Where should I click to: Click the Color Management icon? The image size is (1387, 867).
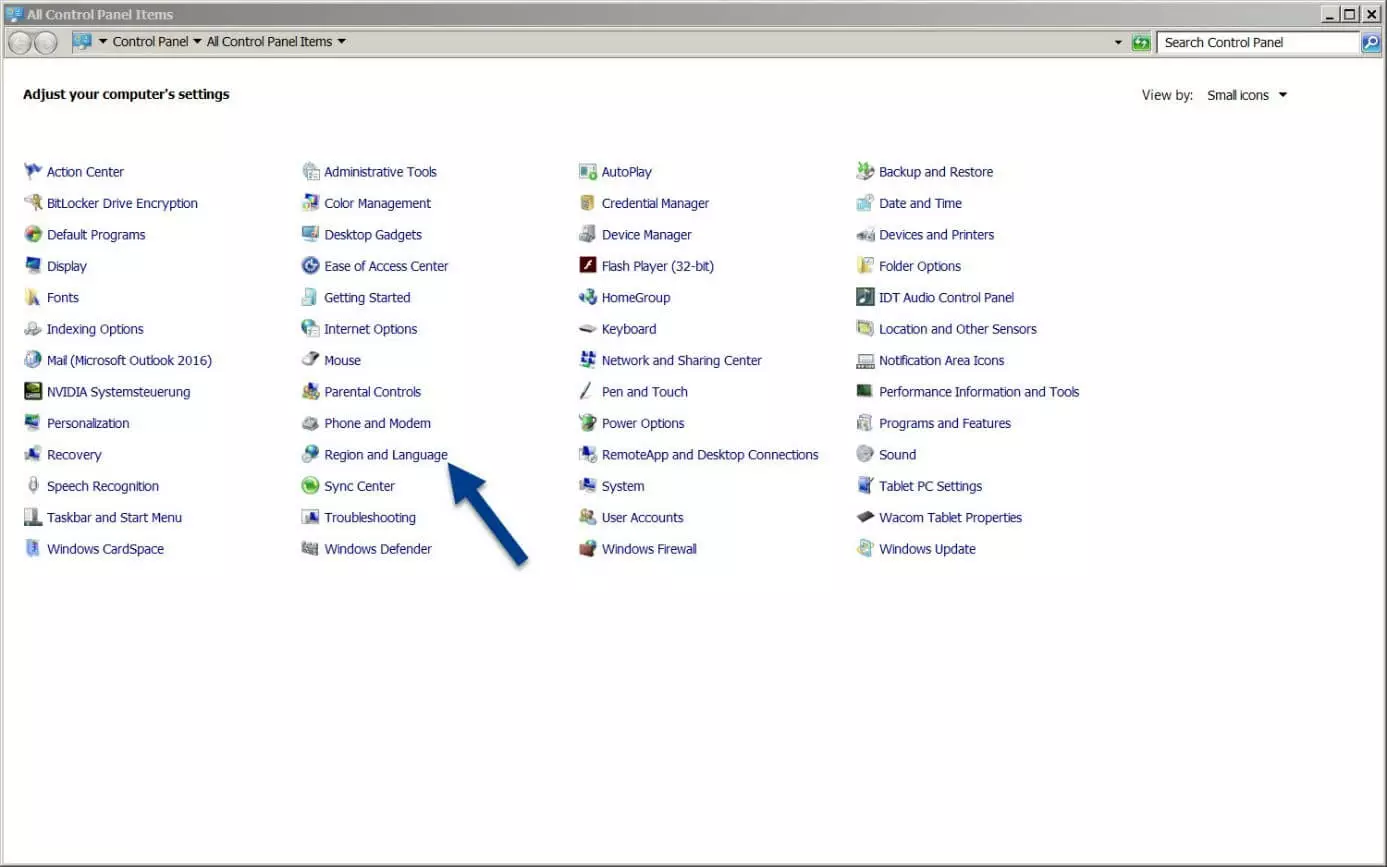click(x=310, y=203)
